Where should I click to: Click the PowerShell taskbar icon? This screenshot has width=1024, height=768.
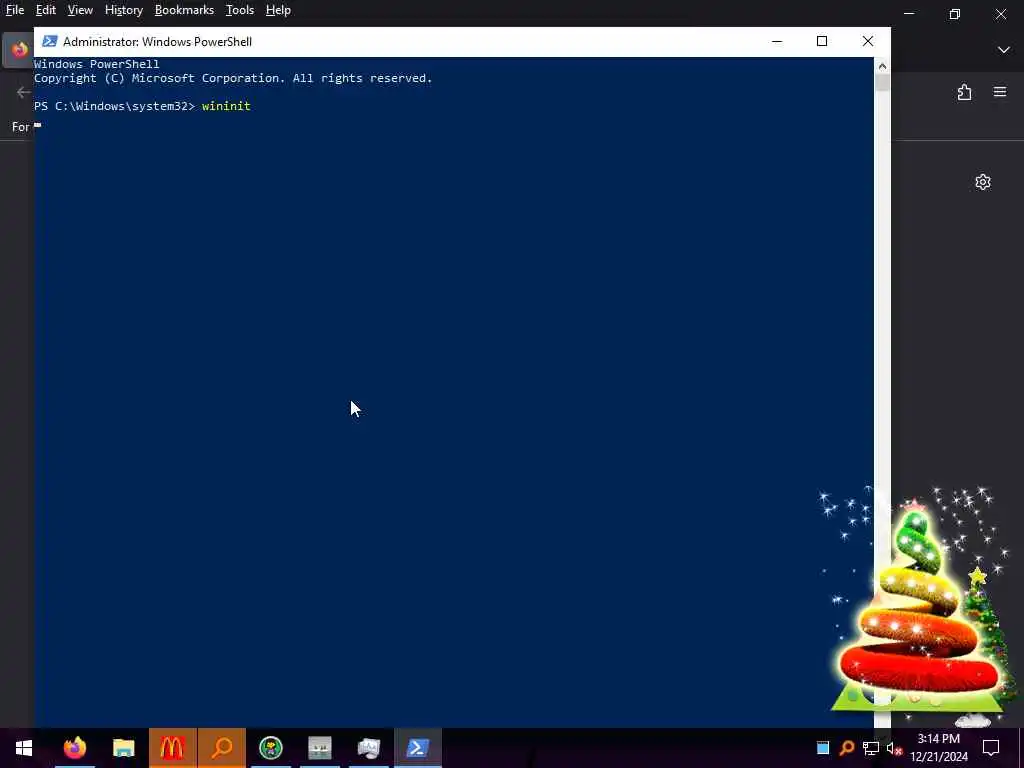click(x=418, y=748)
